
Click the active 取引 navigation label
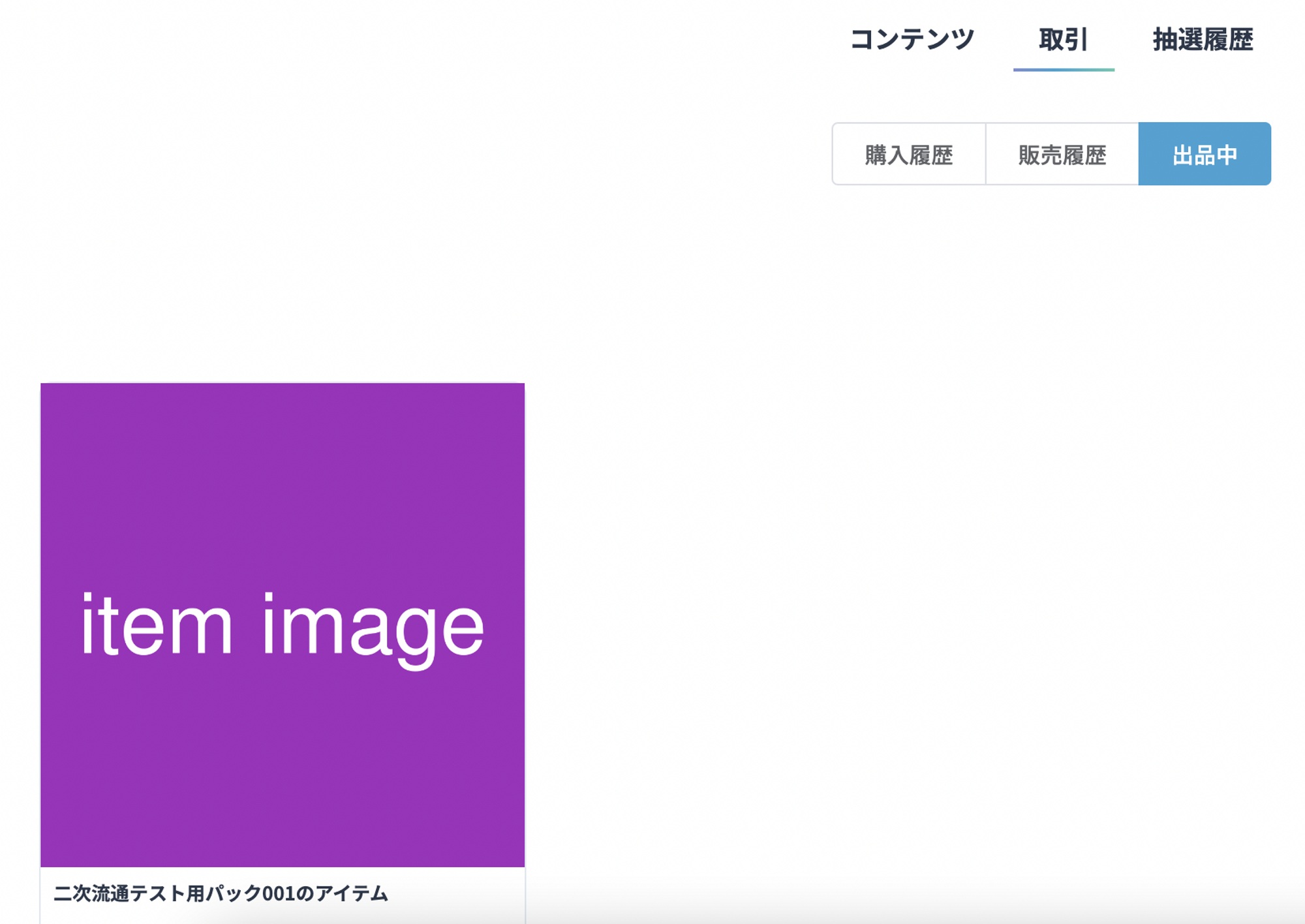pyautogui.click(x=1063, y=40)
